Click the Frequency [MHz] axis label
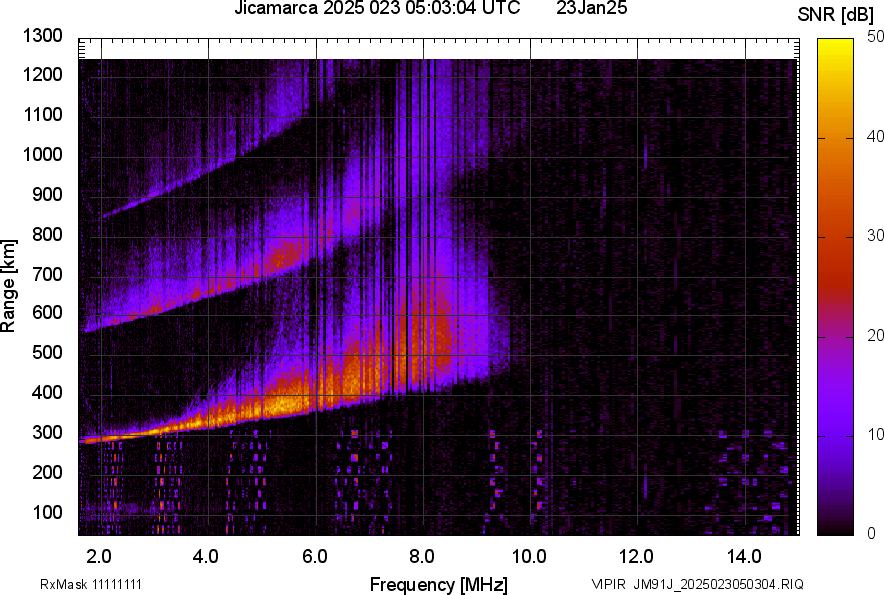The height and width of the screenshot is (595, 884). [438, 584]
